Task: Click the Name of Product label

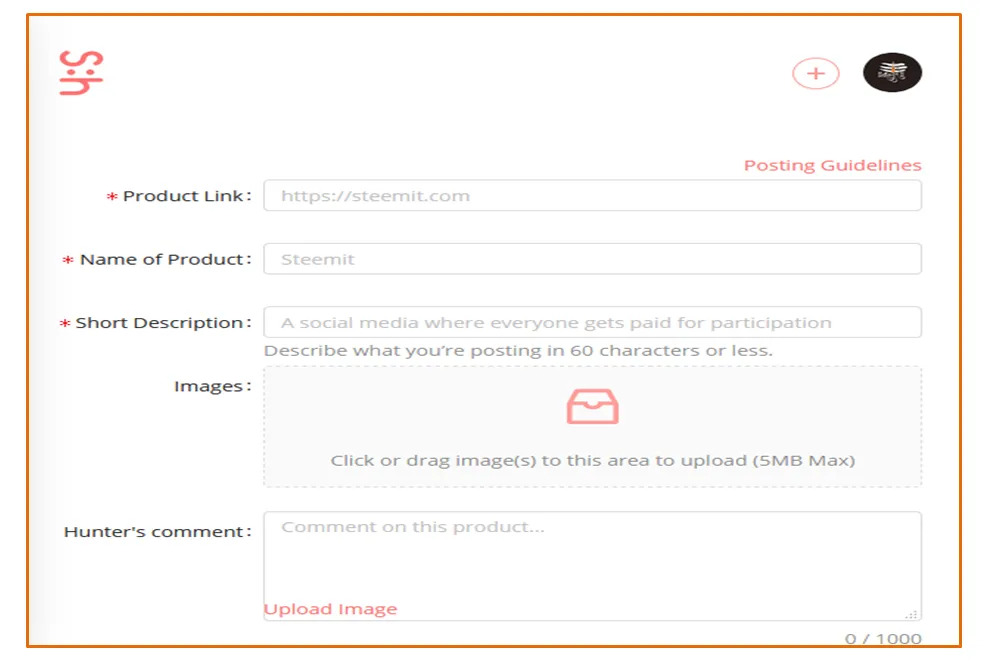Action: [163, 259]
